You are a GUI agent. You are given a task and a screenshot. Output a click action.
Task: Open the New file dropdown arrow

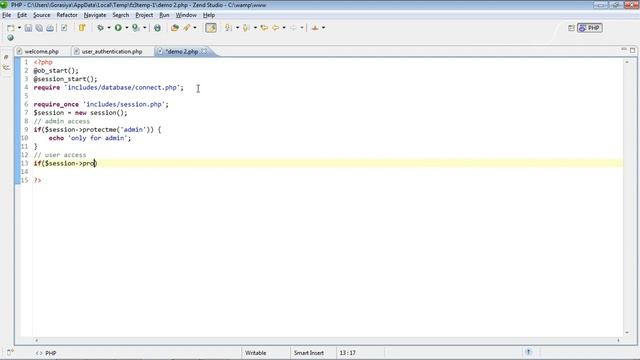pos(19,28)
